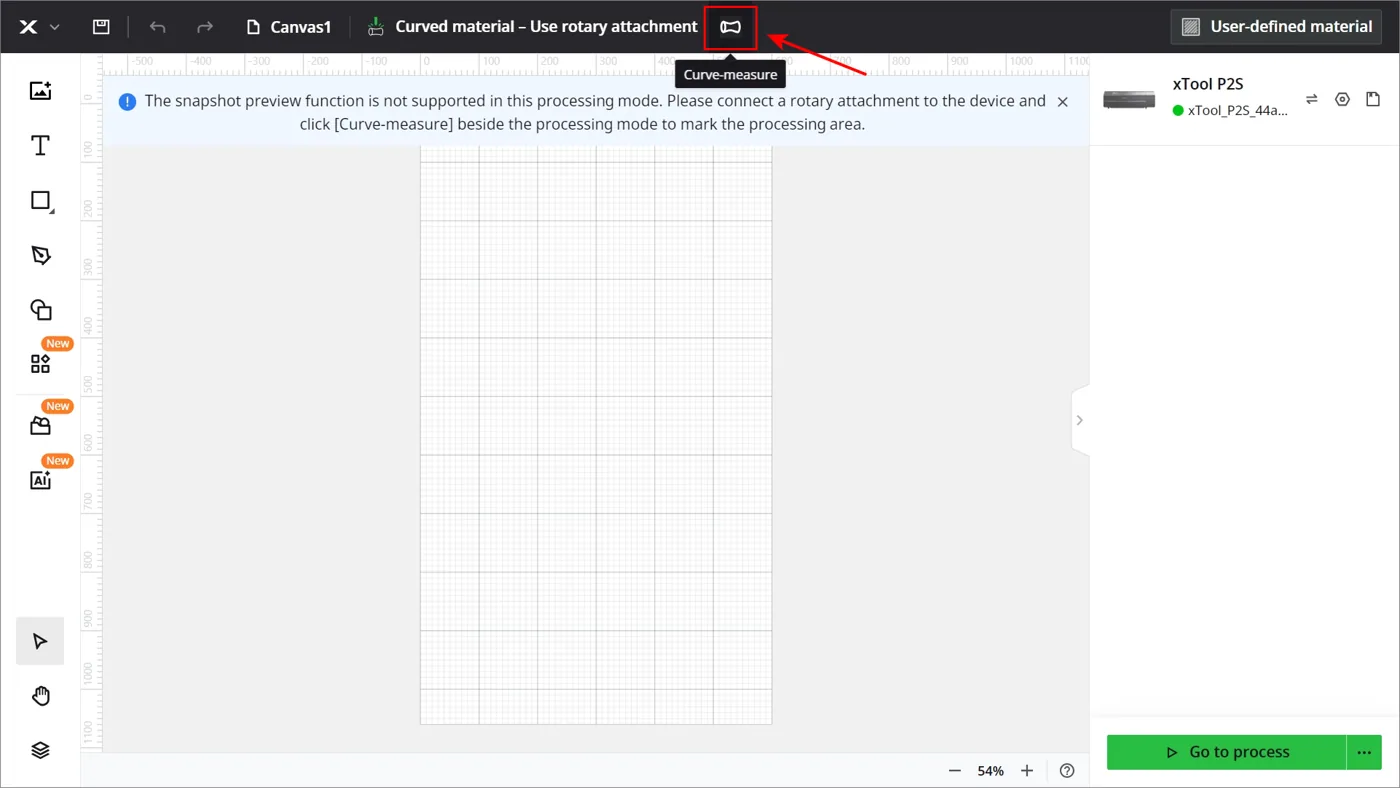Screen dimensions: 1400x788
Task: Collapse the right side panel arrow
Action: click(1079, 420)
